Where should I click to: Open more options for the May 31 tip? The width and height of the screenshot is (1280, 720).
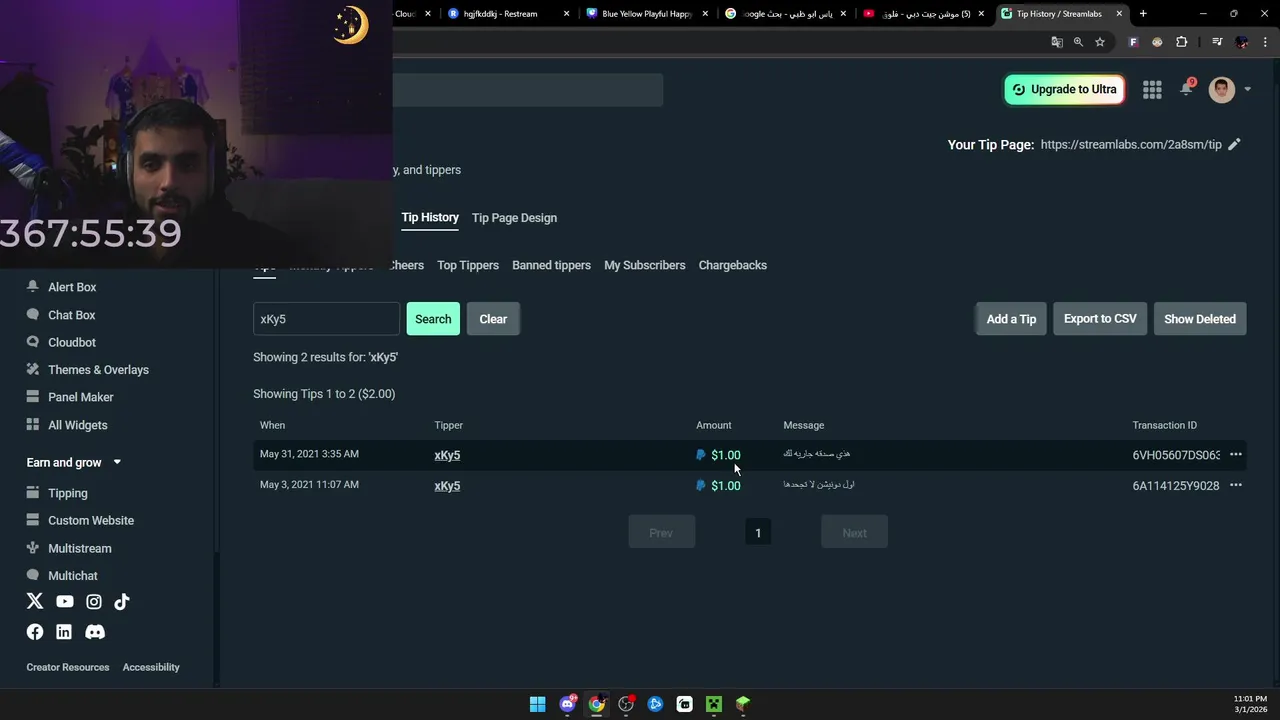coord(1236,455)
